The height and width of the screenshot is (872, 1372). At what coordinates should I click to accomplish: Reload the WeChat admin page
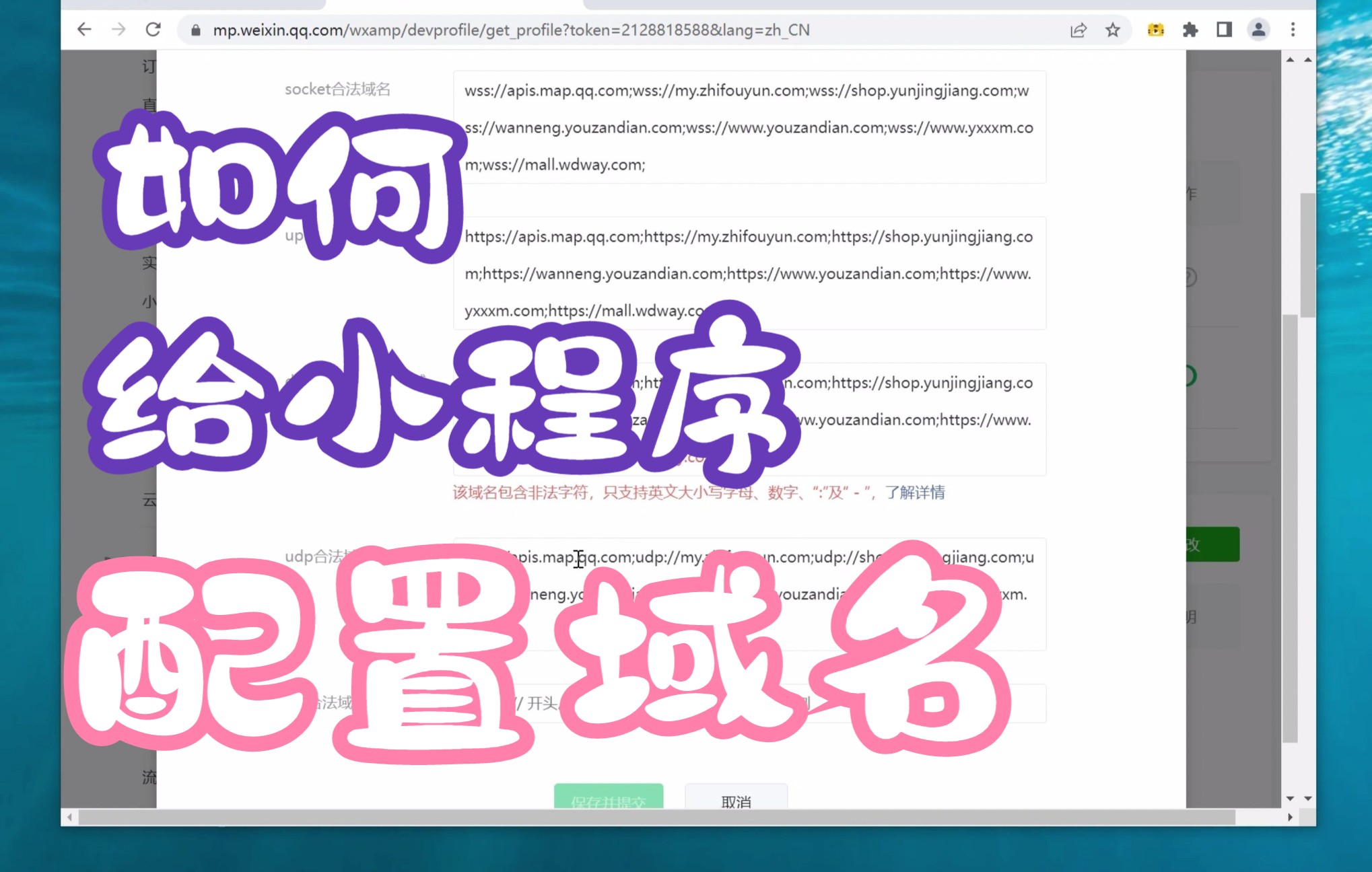click(x=153, y=30)
